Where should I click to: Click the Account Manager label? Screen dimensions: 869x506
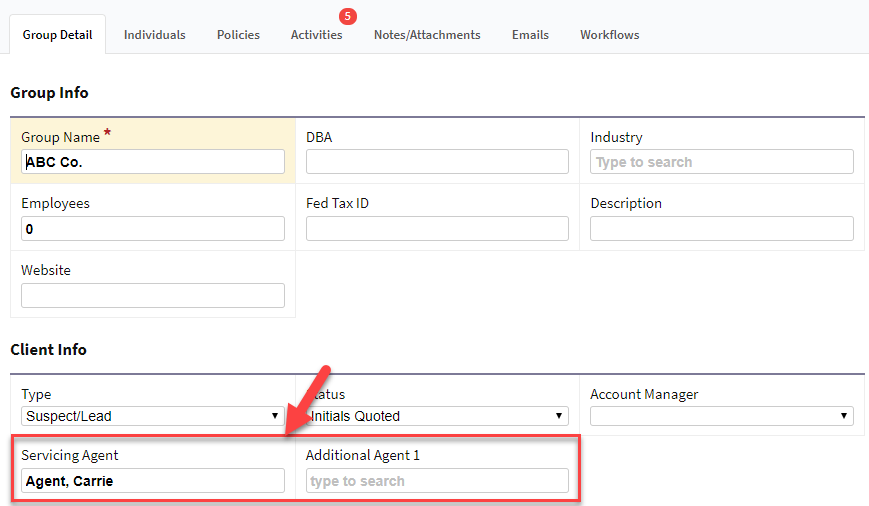(644, 394)
